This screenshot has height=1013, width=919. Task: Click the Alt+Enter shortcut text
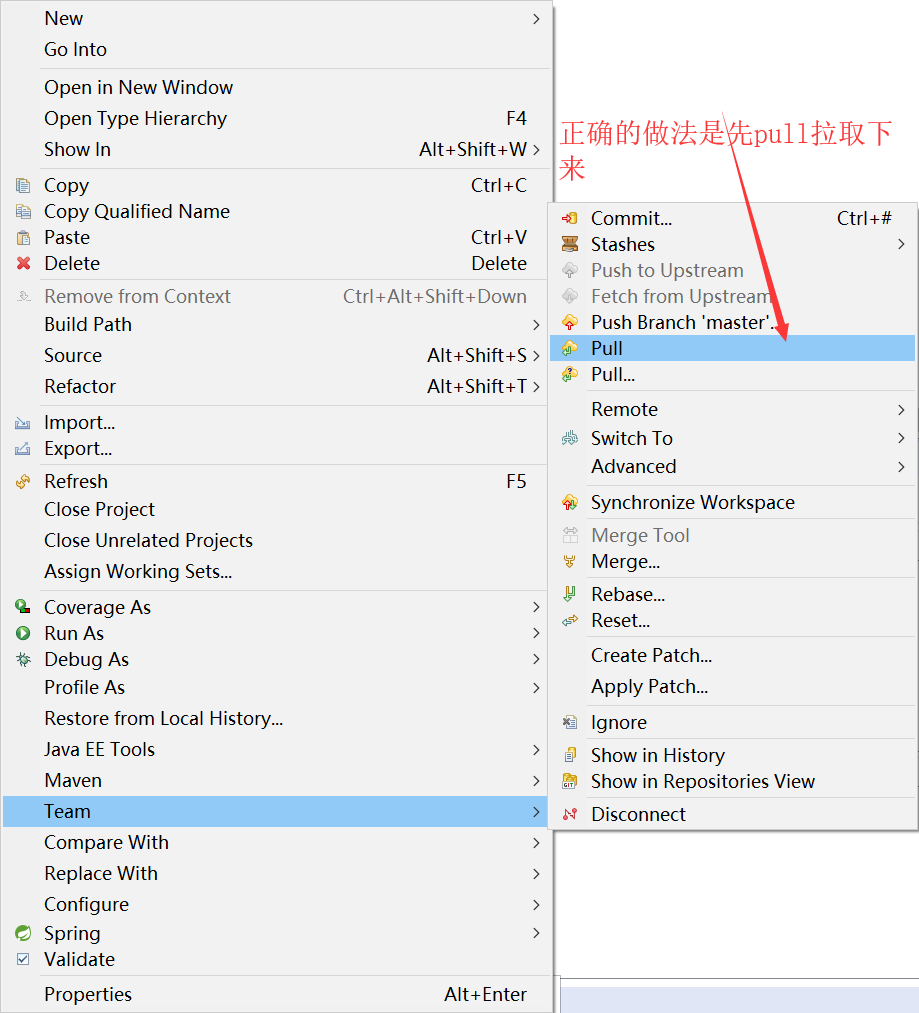(x=485, y=994)
